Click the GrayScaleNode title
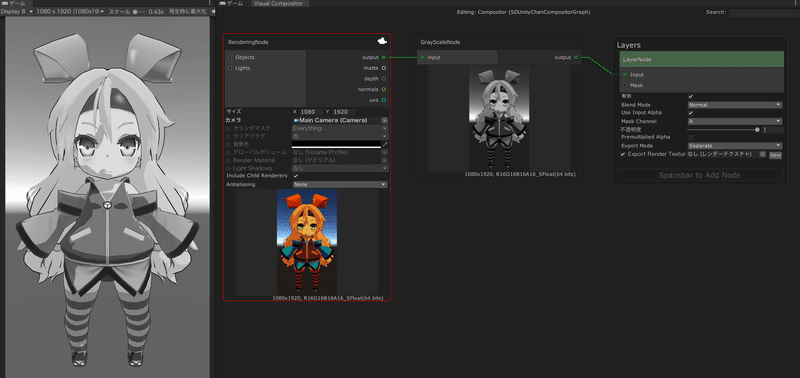Image resolution: width=800 pixels, height=378 pixels. click(x=440, y=42)
